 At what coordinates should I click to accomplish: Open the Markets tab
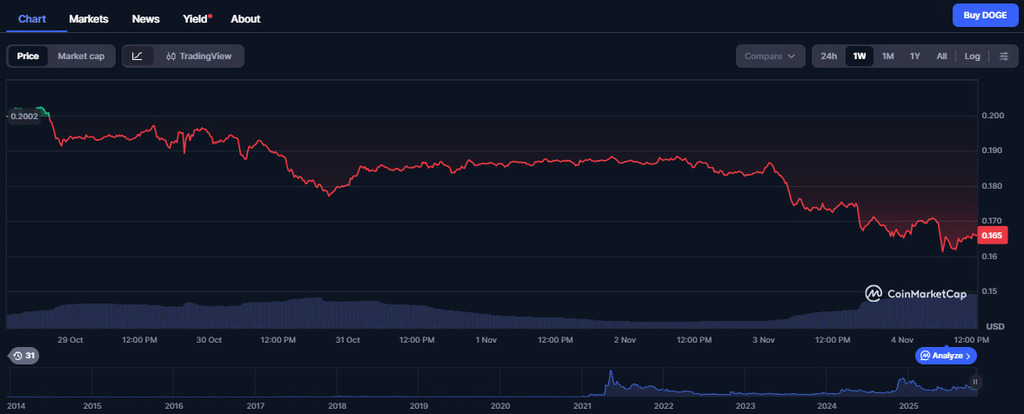[89, 19]
